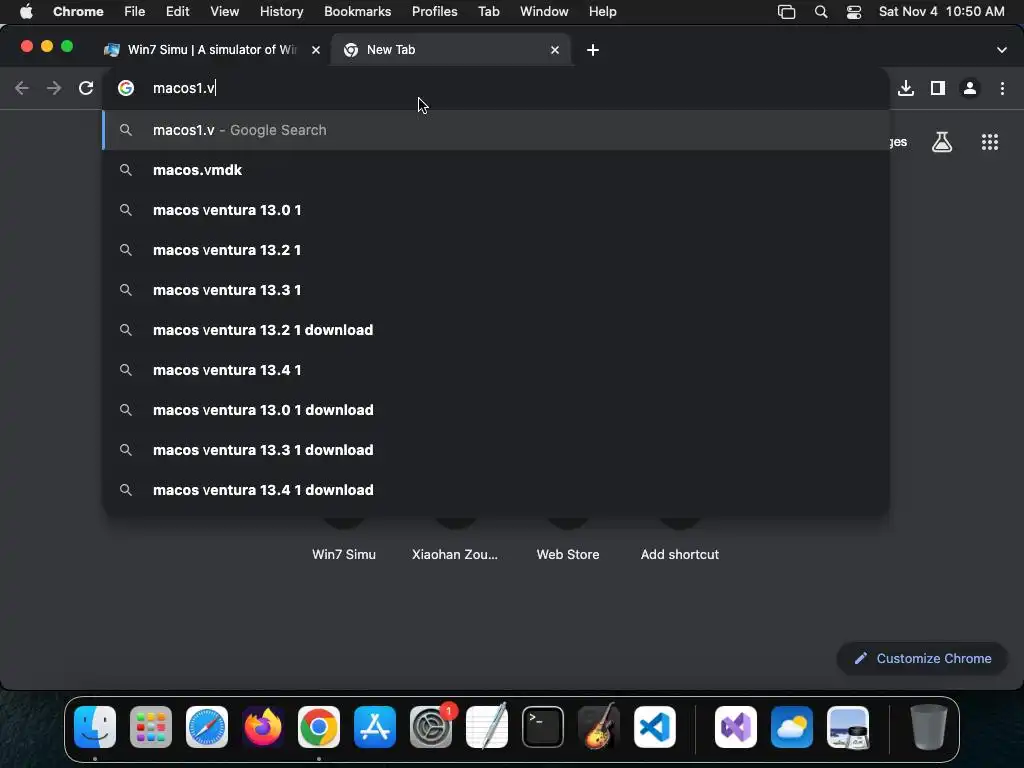Open the Tab menu
Screen dimensions: 1024x768
[488, 12]
